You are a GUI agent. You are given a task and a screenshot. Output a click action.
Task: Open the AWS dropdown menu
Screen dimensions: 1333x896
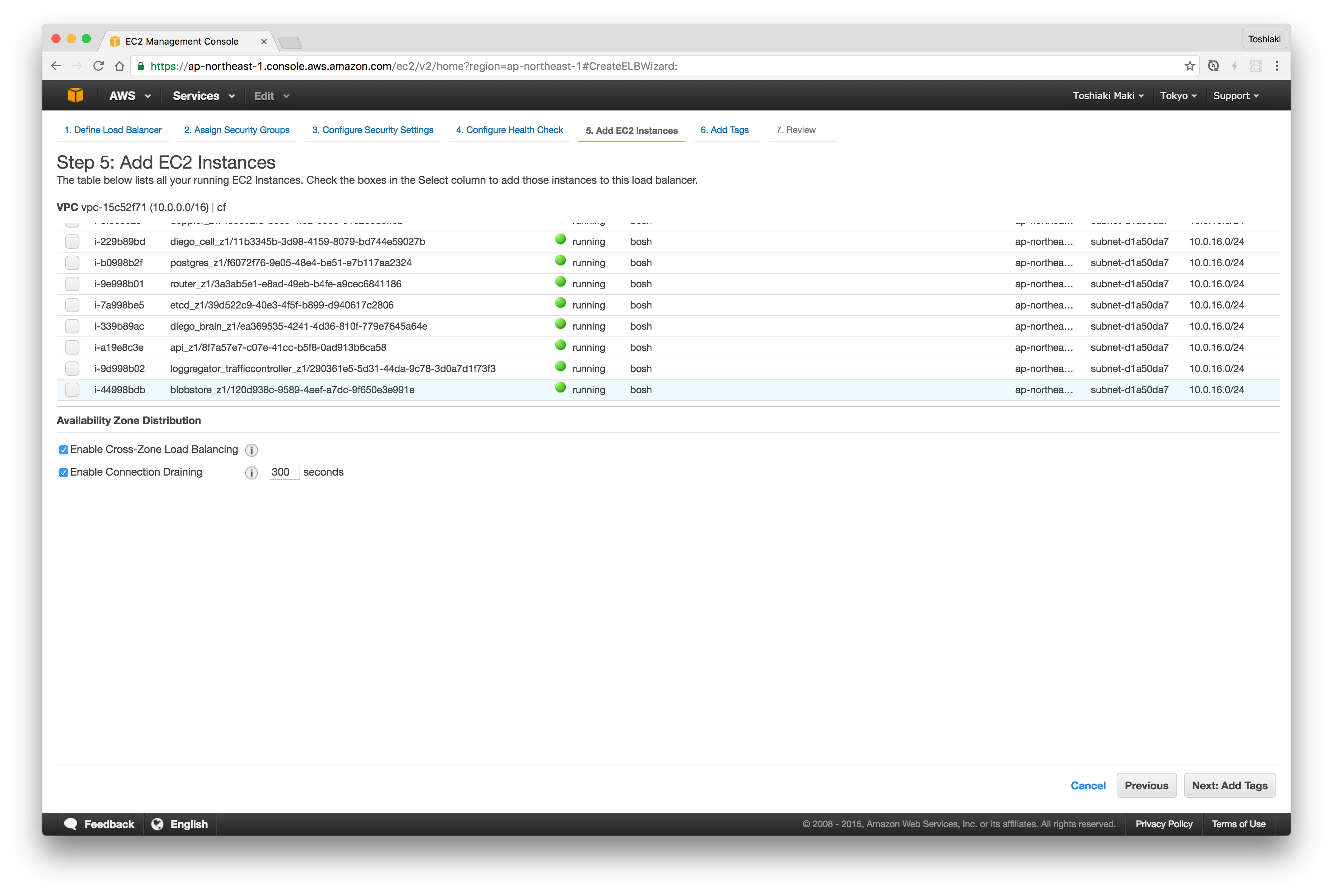[130, 95]
